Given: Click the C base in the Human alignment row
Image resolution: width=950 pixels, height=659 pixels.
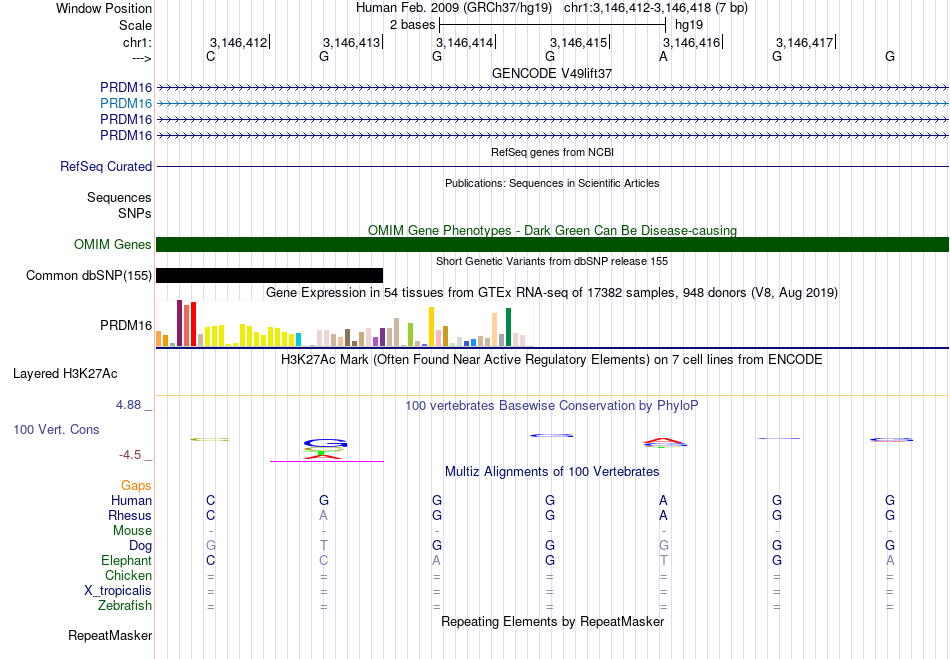Looking at the screenshot, I should 210,501.
